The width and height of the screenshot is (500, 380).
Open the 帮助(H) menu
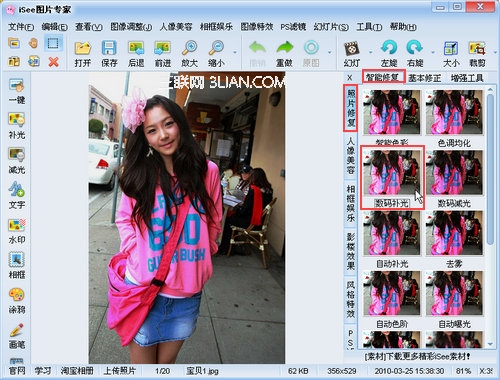[x=403, y=27]
